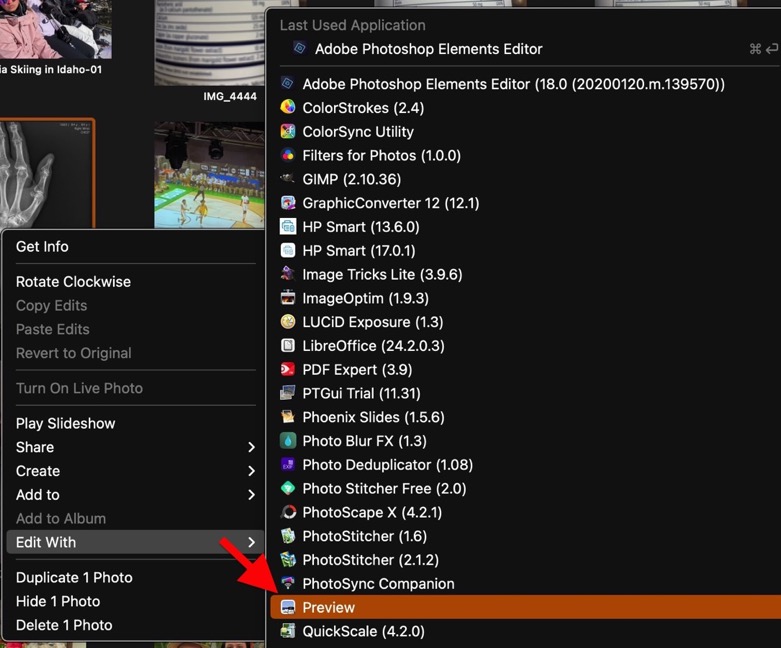The width and height of the screenshot is (781, 648).
Task: Click the HP Smart (13.6.0) icon
Action: pos(288,226)
